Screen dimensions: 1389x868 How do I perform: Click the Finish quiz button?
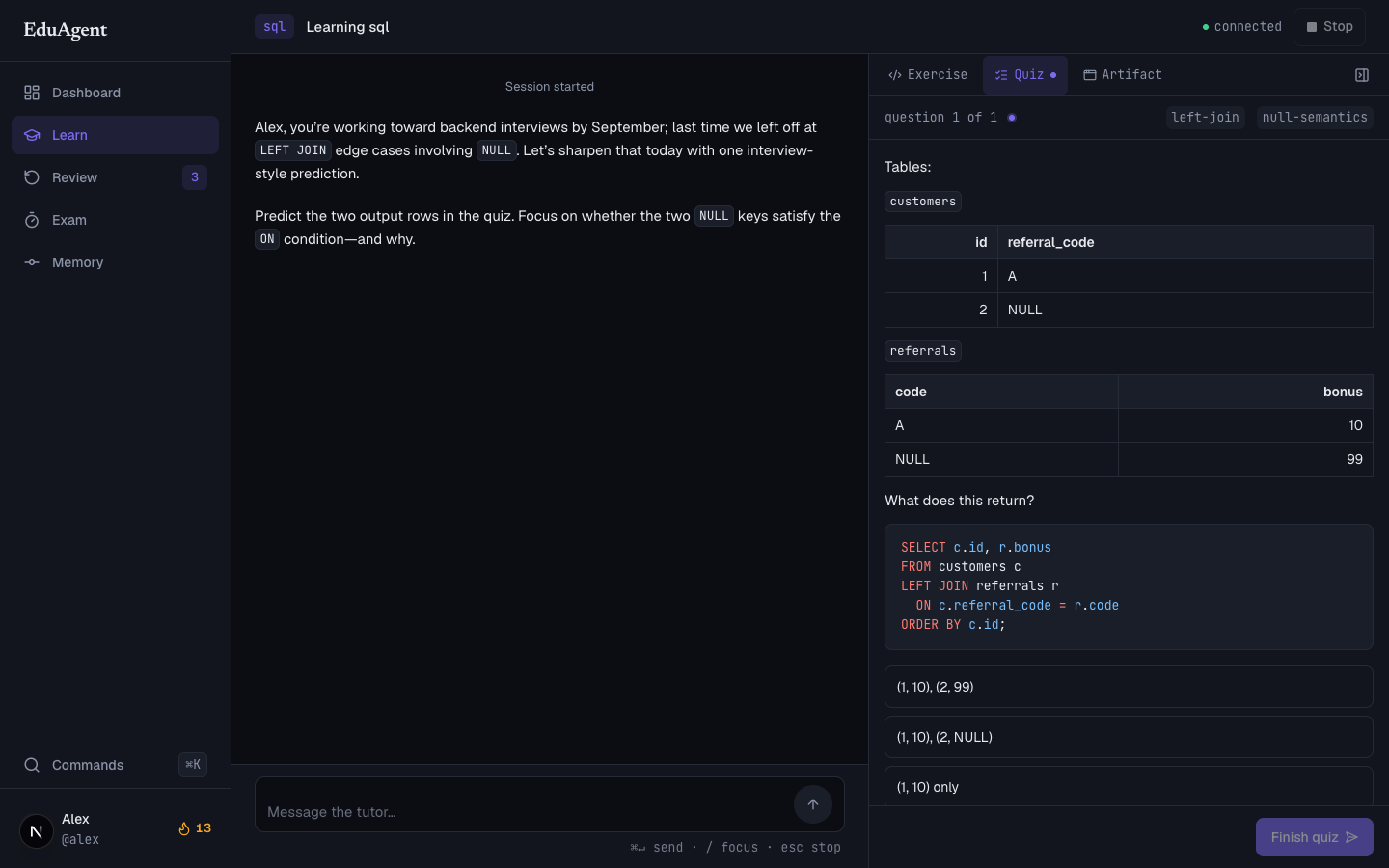pos(1314,837)
